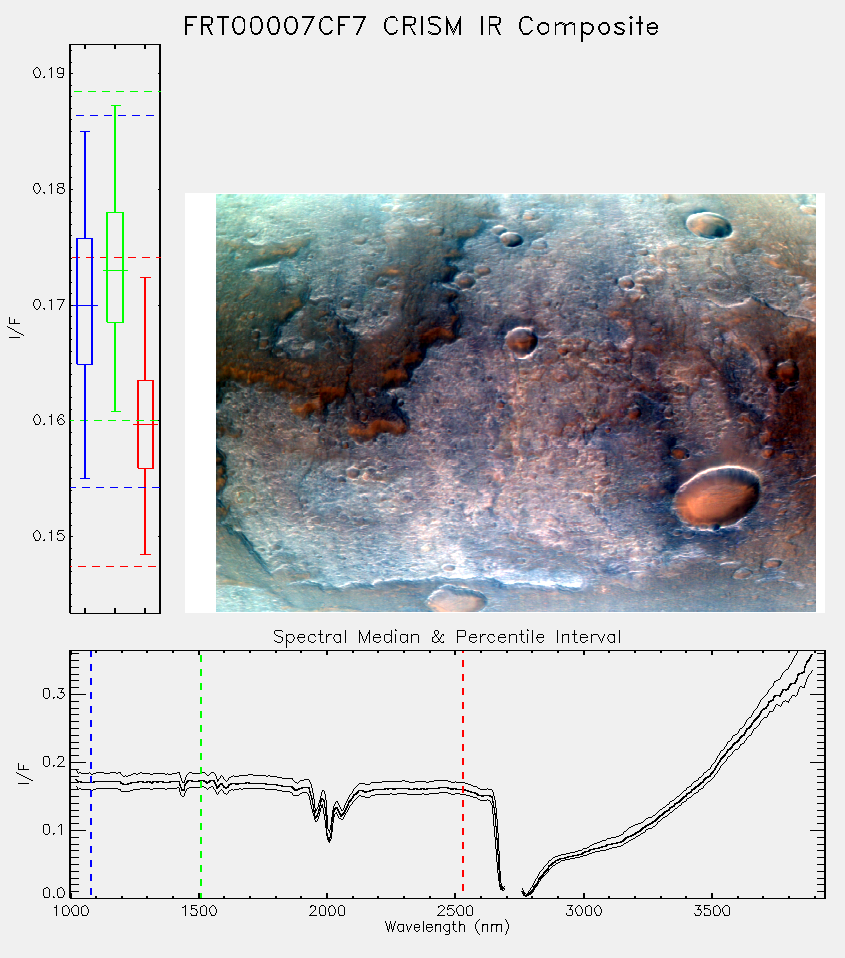Click the Wavelength (nm) axis label

pyautogui.click(x=447, y=927)
